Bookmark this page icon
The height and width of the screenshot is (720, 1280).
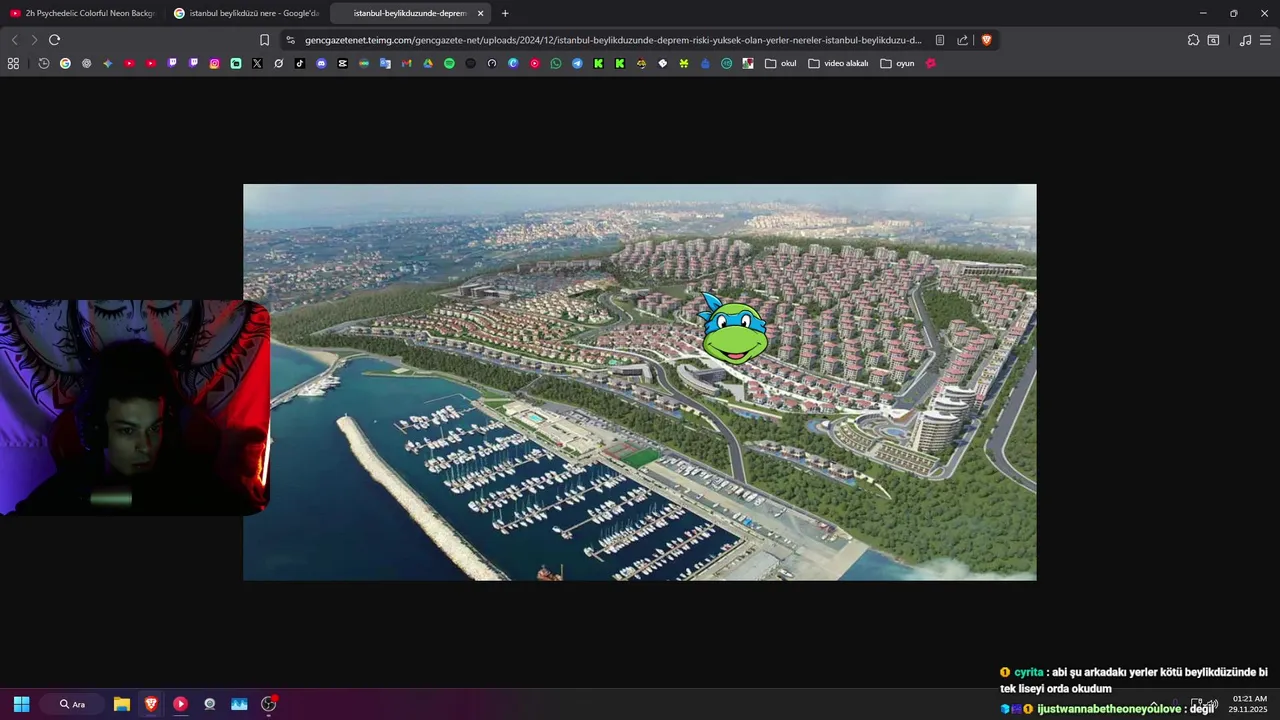[x=264, y=40]
